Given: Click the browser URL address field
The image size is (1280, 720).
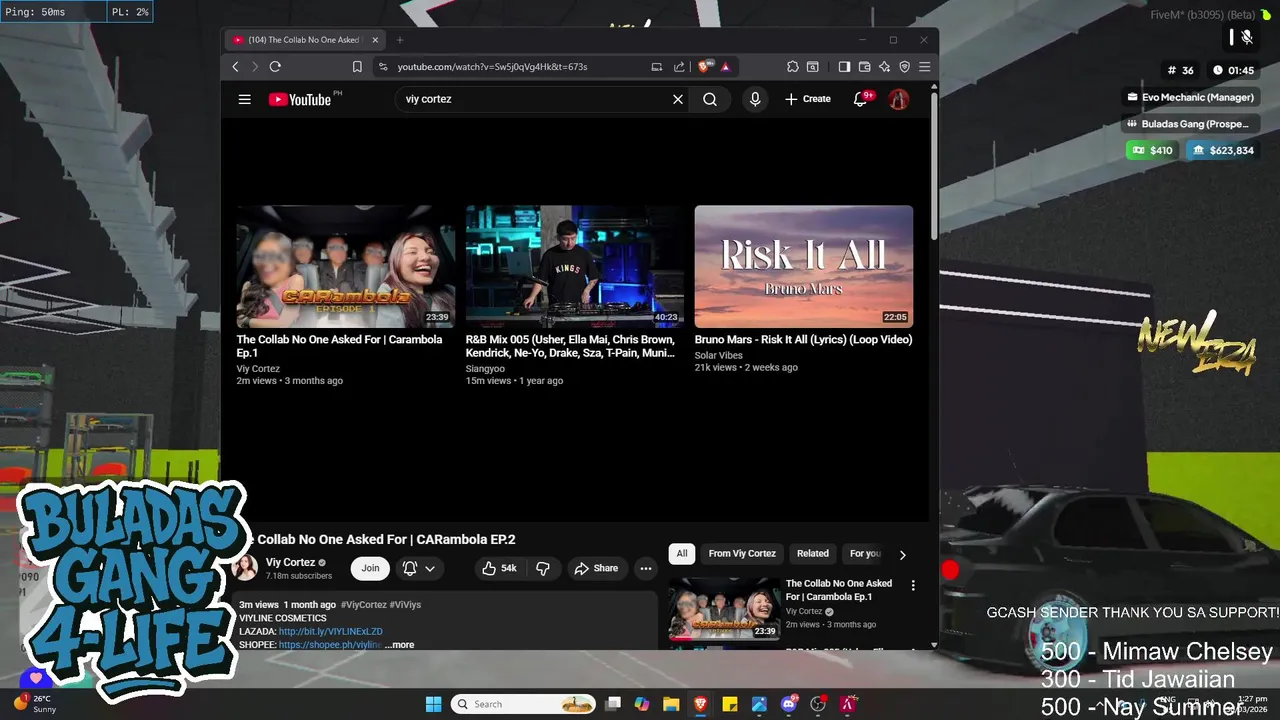Looking at the screenshot, I should point(492,67).
